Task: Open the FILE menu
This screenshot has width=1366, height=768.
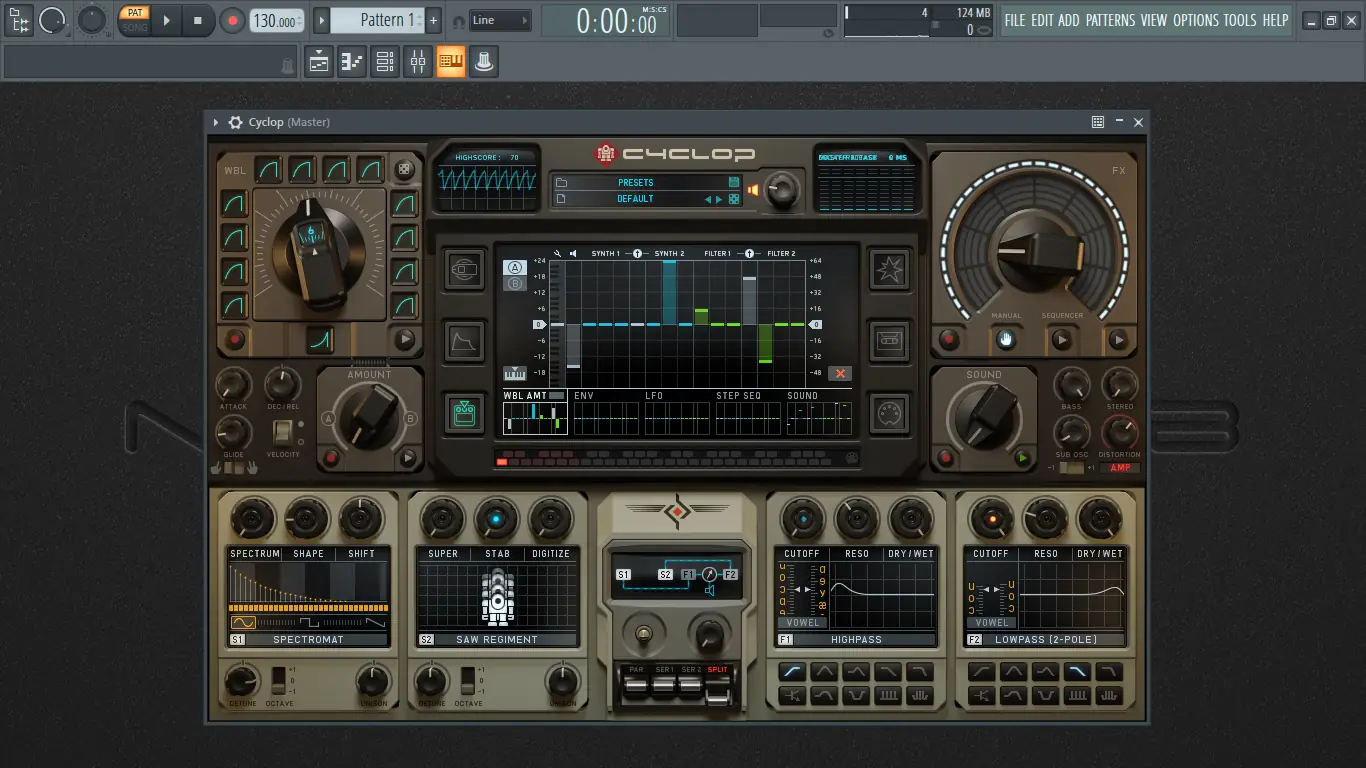Action: [1015, 20]
